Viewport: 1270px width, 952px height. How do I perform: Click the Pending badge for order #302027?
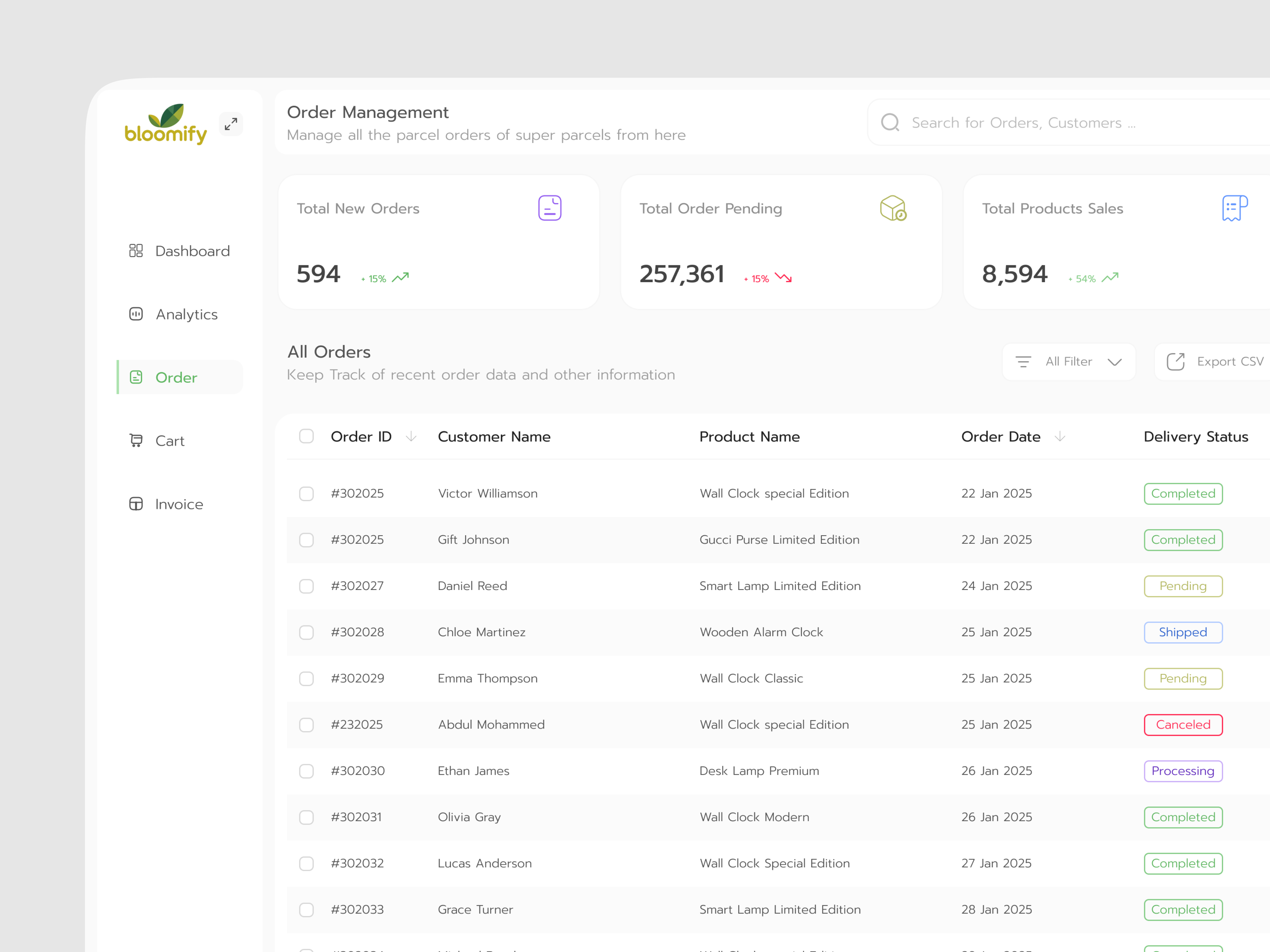coord(1183,586)
